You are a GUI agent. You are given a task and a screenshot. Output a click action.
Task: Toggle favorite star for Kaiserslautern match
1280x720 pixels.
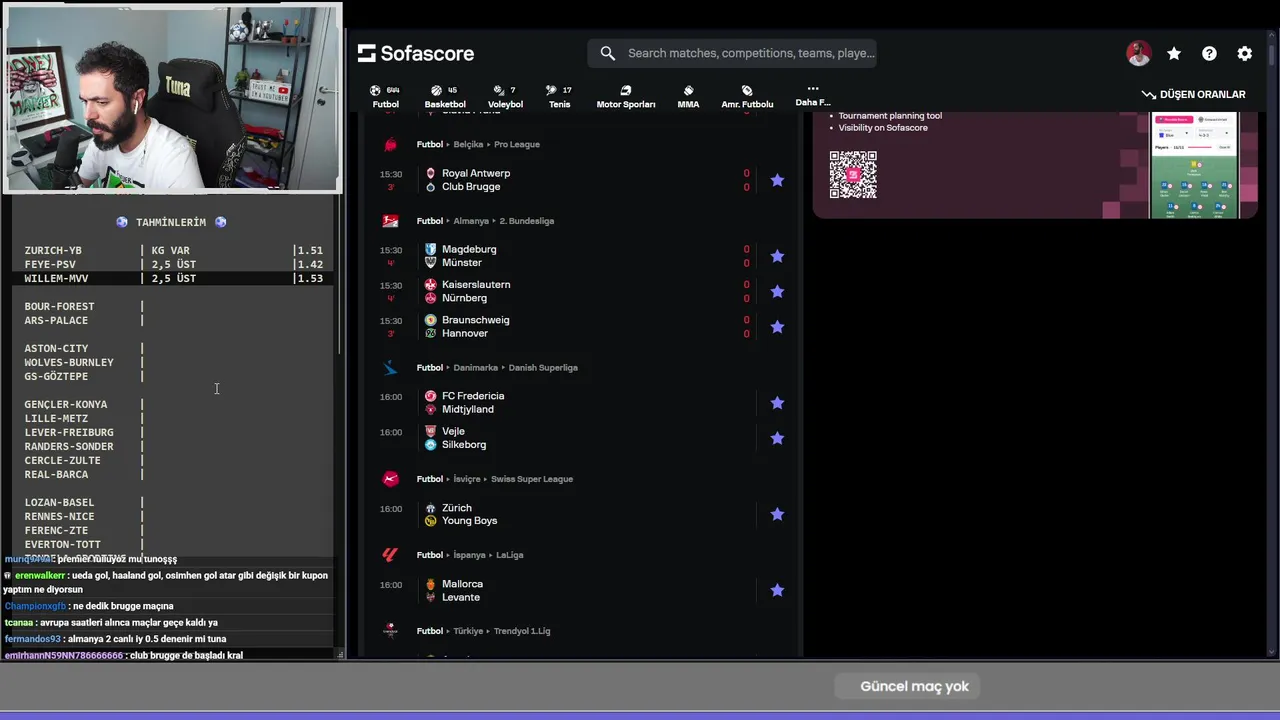tap(777, 291)
